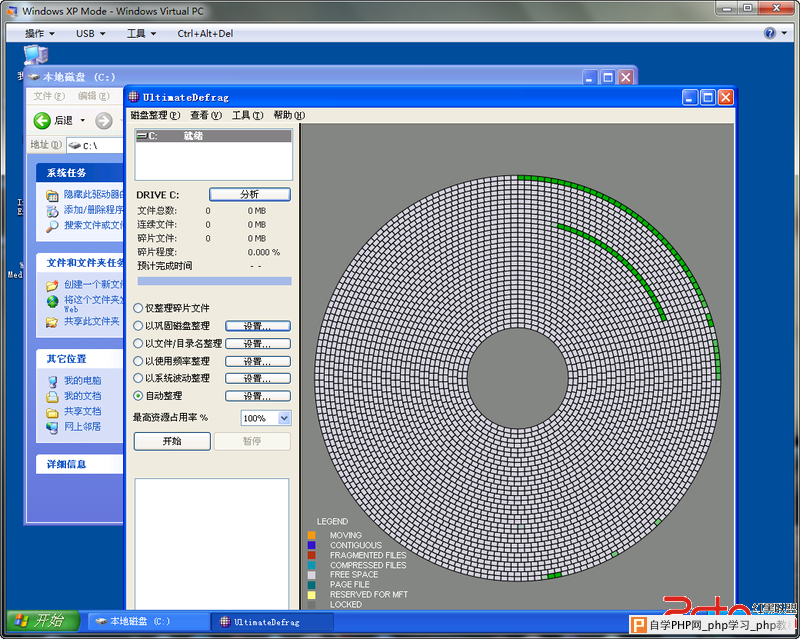Open 文件 menu in 本地磁盘 window
Image resolution: width=800 pixels, height=639 pixels.
(x=49, y=96)
